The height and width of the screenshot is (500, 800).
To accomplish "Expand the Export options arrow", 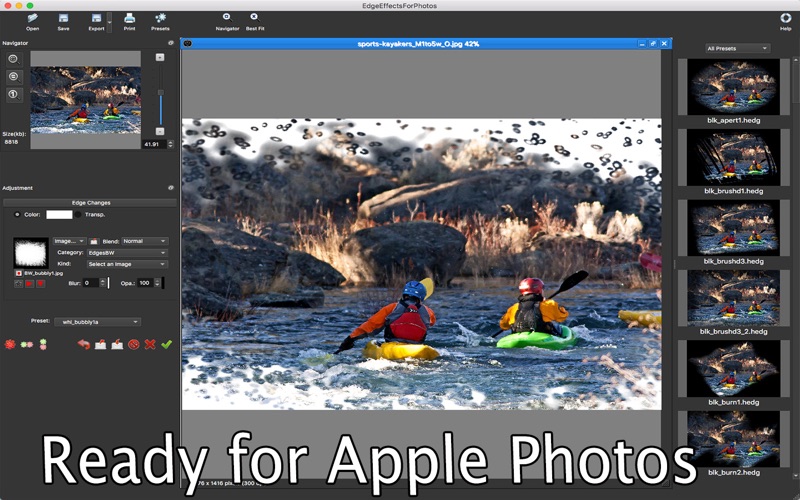I will (109, 22).
